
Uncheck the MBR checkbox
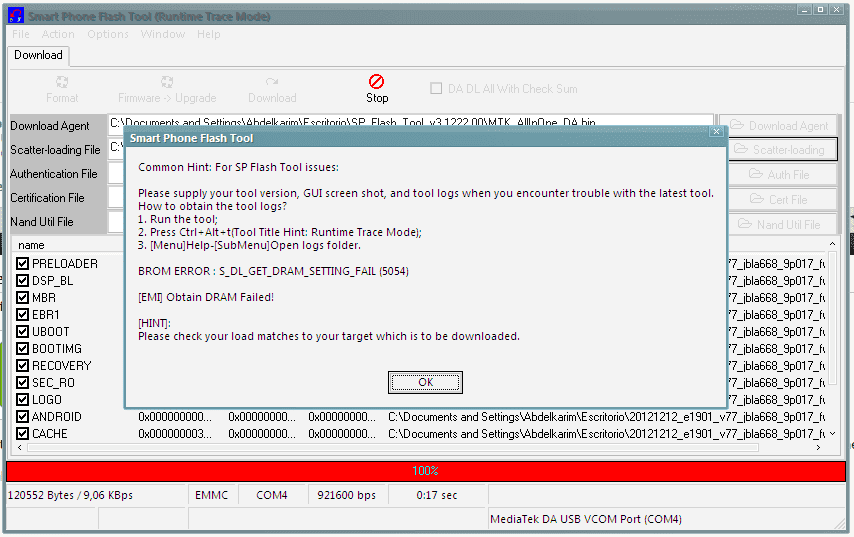(x=22, y=297)
